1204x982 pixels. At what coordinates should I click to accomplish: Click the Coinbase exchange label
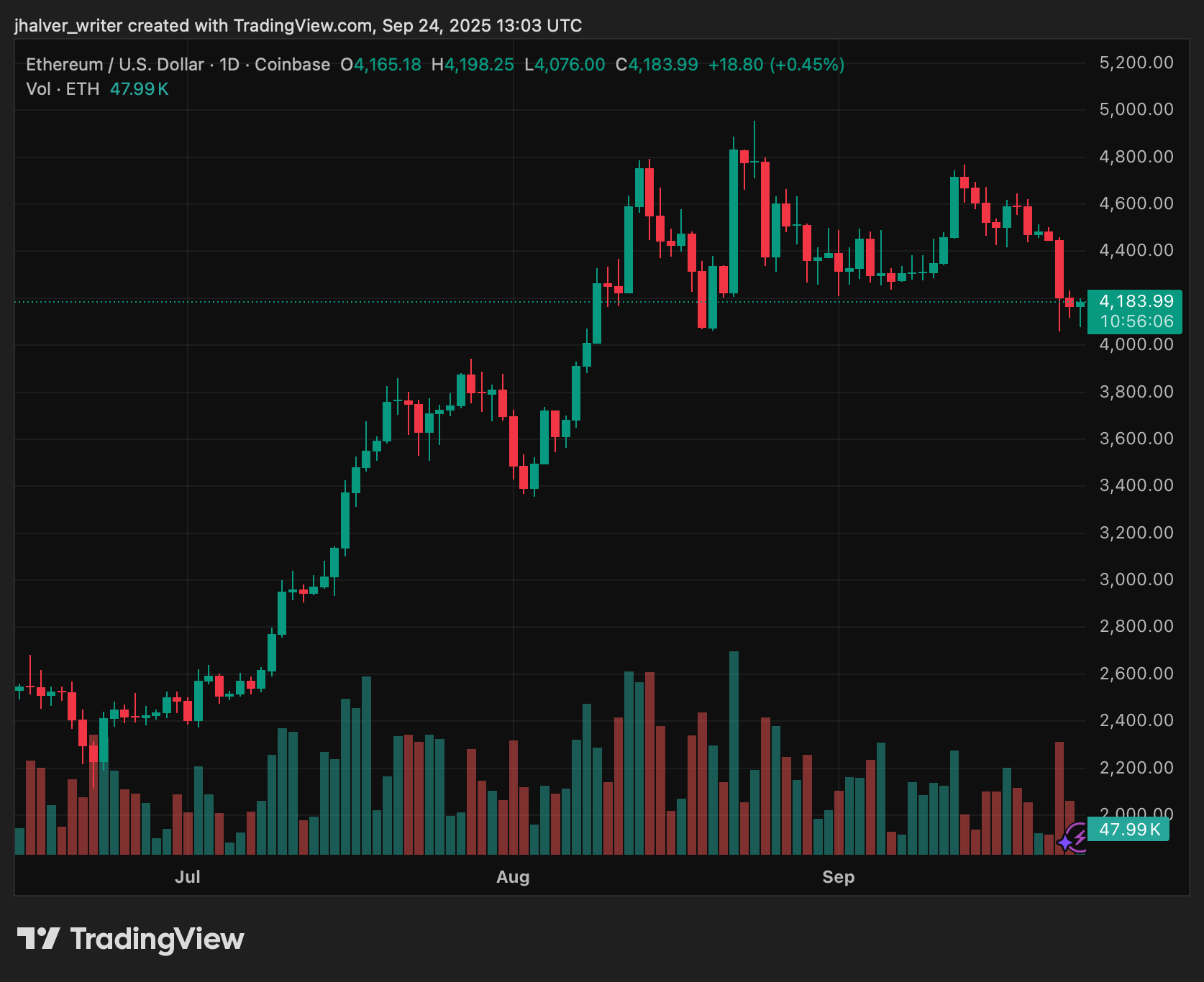[292, 65]
